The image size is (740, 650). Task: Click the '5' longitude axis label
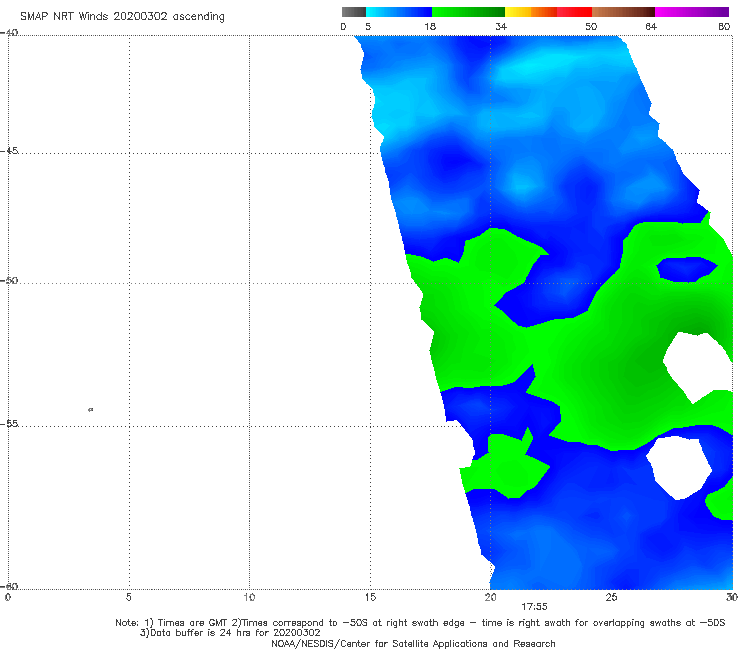128,598
